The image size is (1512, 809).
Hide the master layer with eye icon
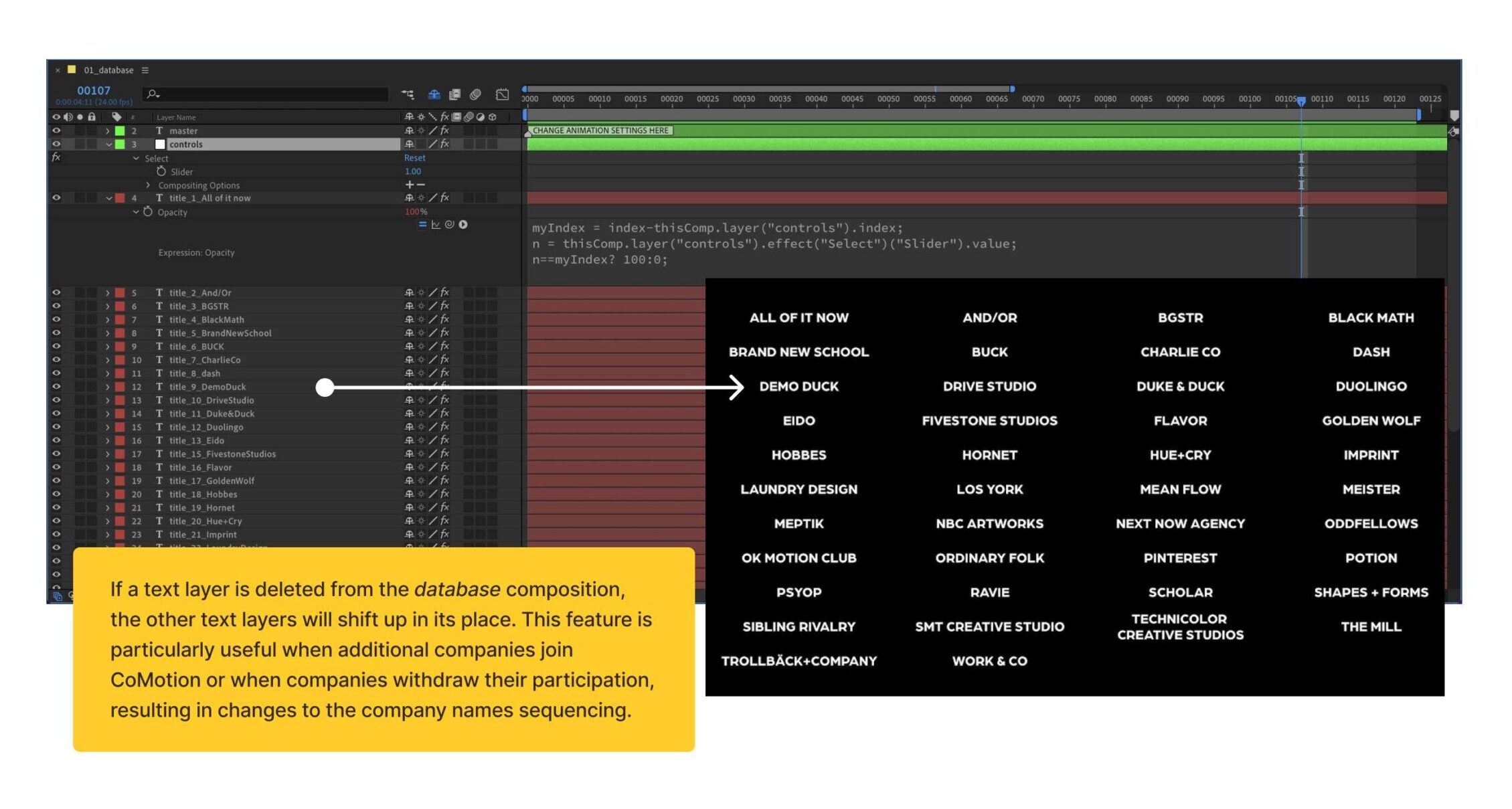point(56,131)
